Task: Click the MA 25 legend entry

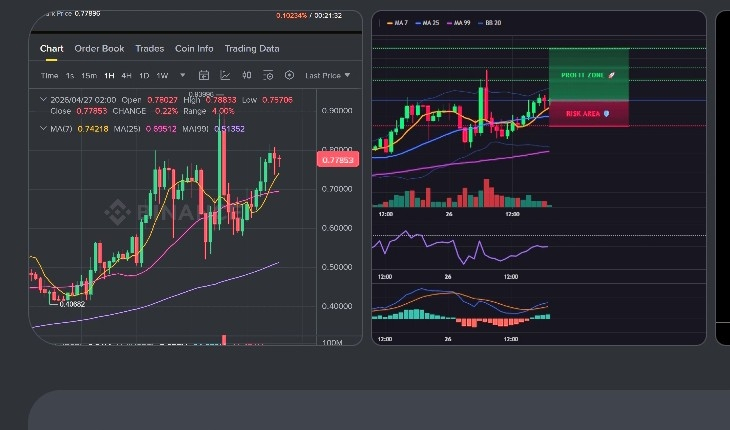Action: [427, 22]
